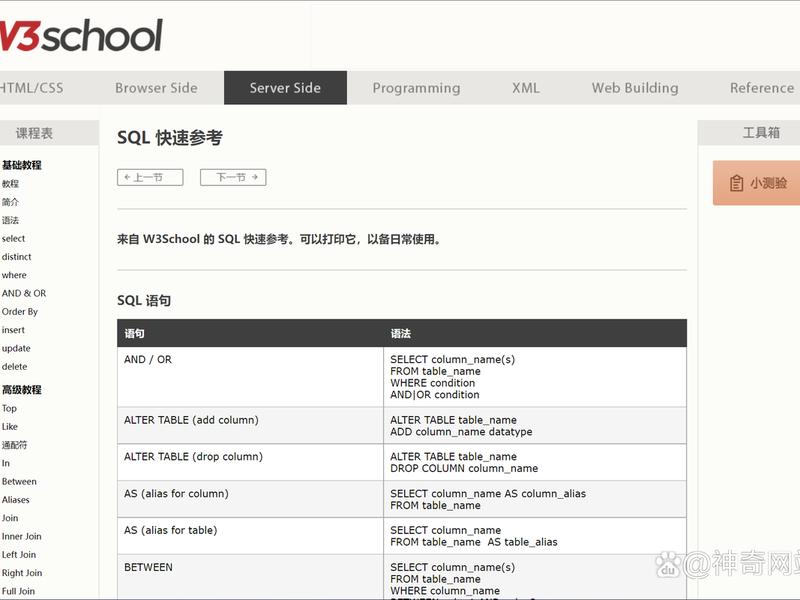Click the 基础教程 section heading
800x600 pixels.
click(22, 165)
